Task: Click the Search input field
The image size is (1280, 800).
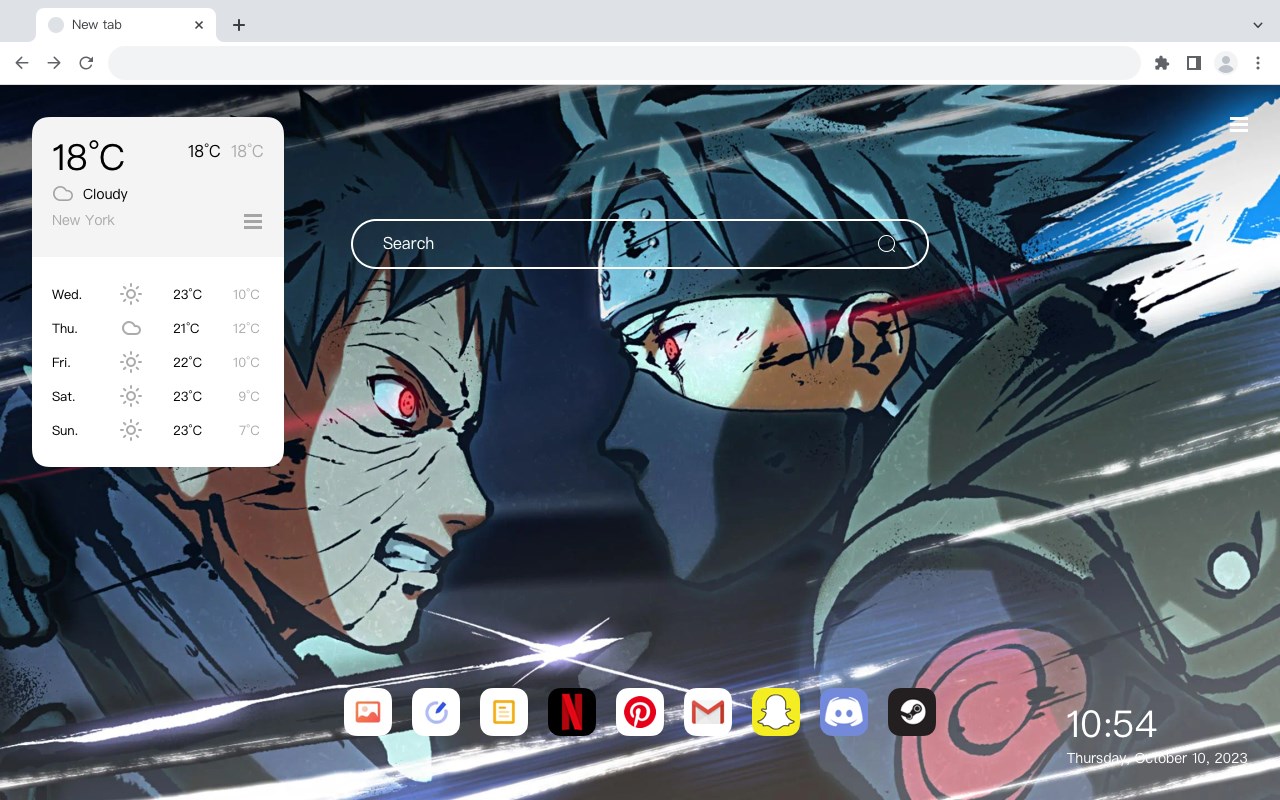Action: point(640,244)
